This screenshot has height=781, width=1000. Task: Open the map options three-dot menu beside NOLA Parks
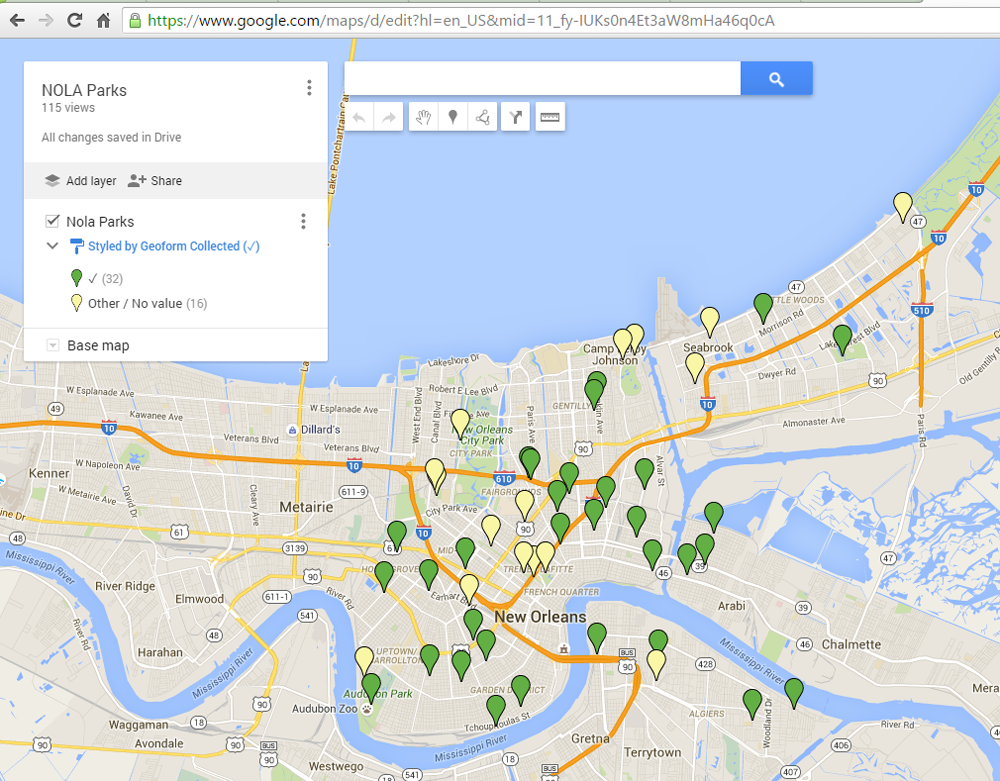pos(309,87)
